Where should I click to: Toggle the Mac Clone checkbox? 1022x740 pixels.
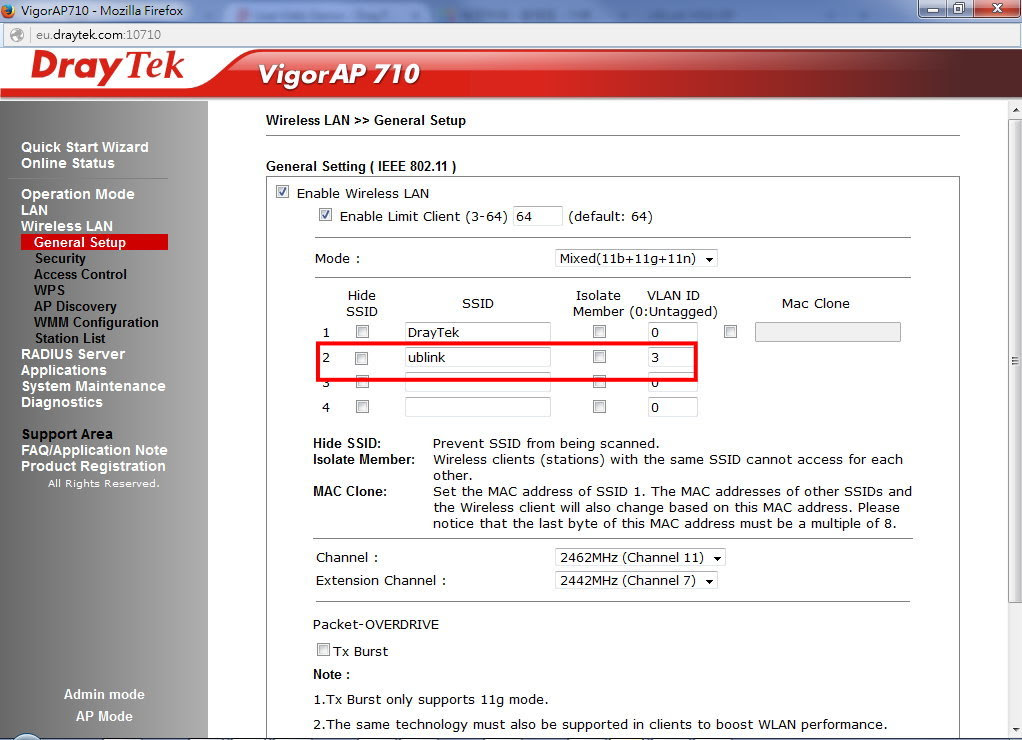(x=731, y=331)
